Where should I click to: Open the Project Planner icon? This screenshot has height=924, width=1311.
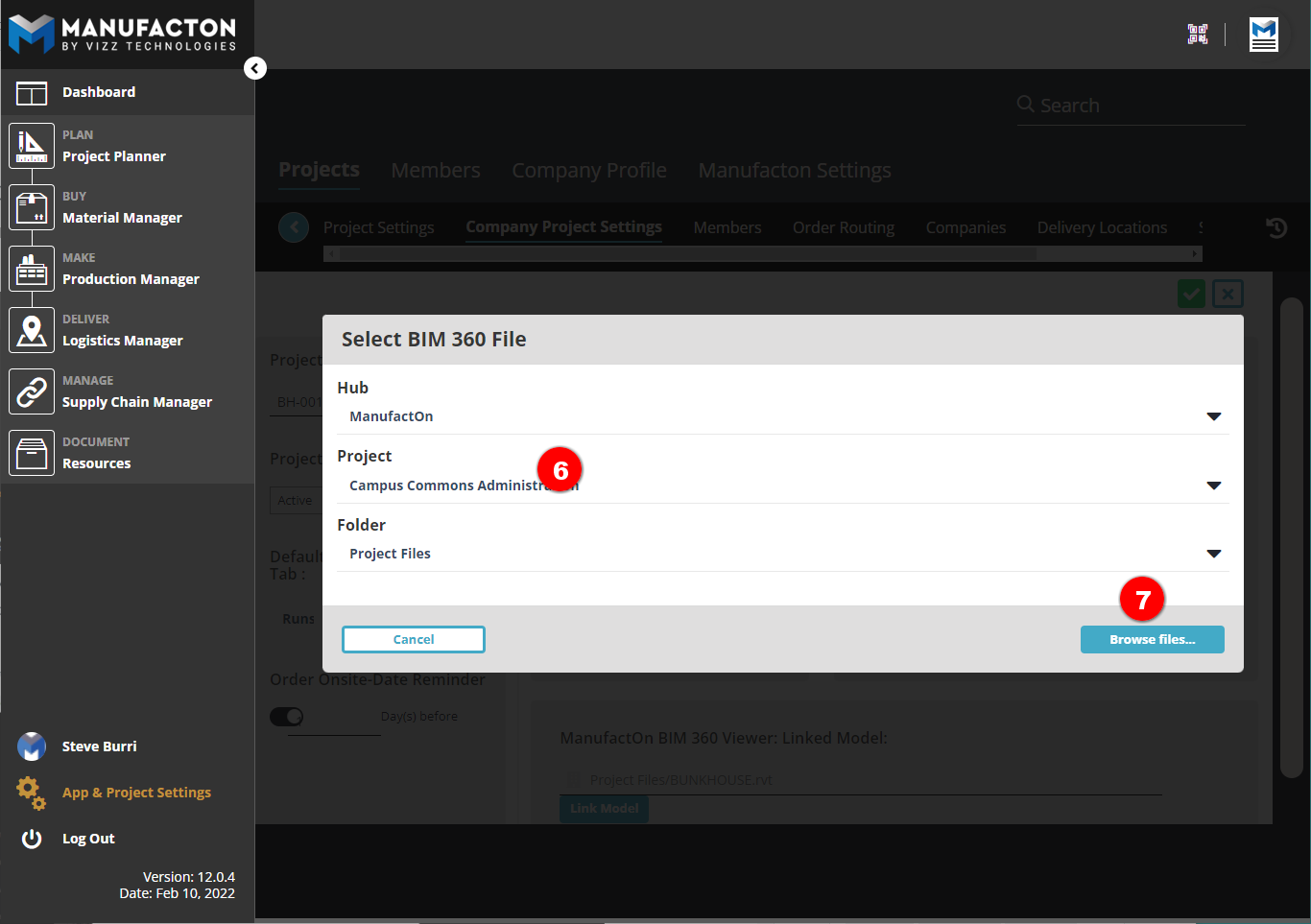coord(32,146)
